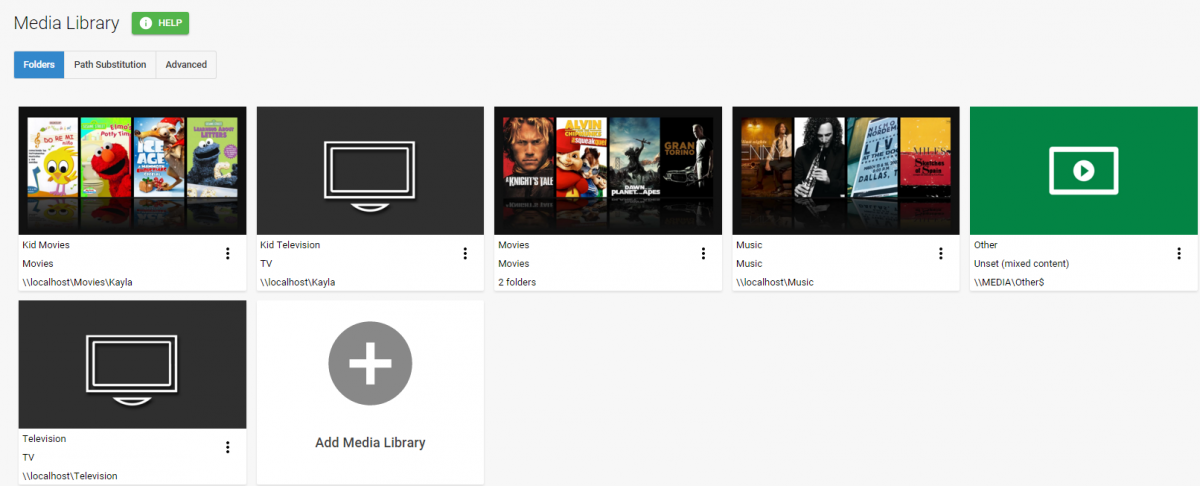This screenshot has width=1200, height=486.
Task: Click the plus icon to add library
Action: [x=370, y=365]
